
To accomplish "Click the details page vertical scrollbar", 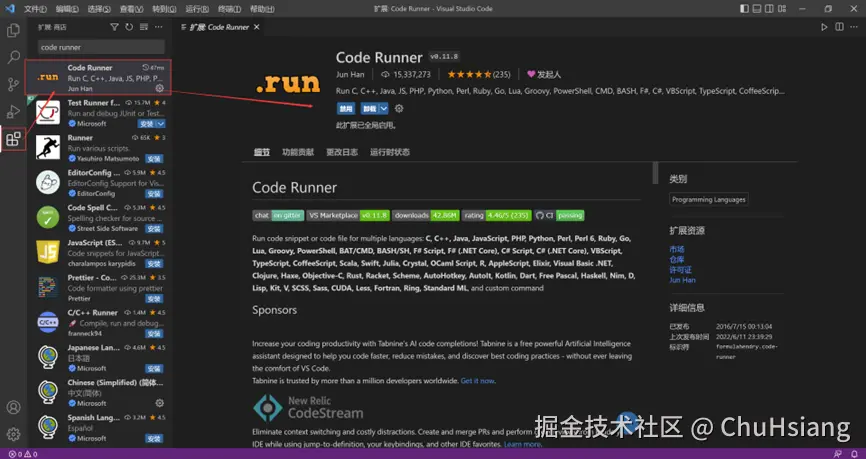I will pyautogui.click(x=656, y=173).
